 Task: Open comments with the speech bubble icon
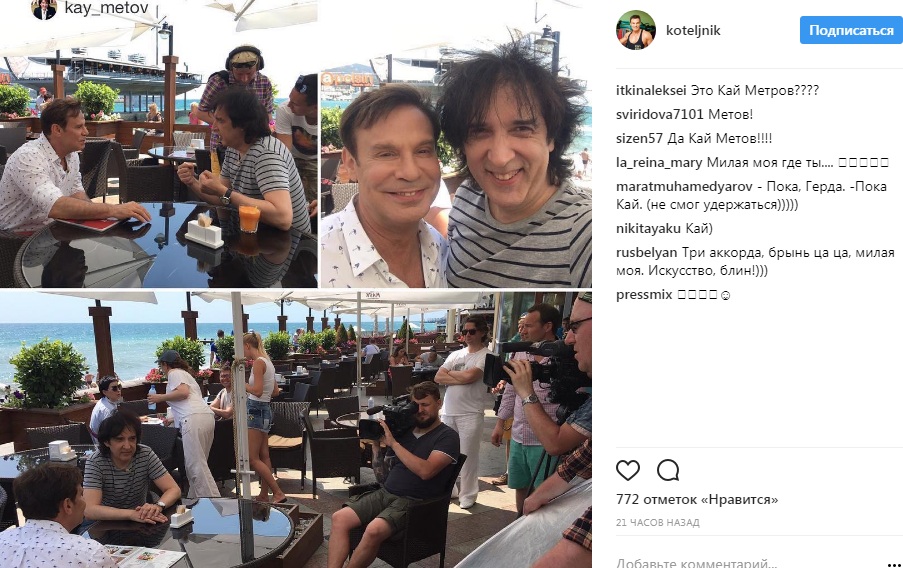(x=668, y=471)
